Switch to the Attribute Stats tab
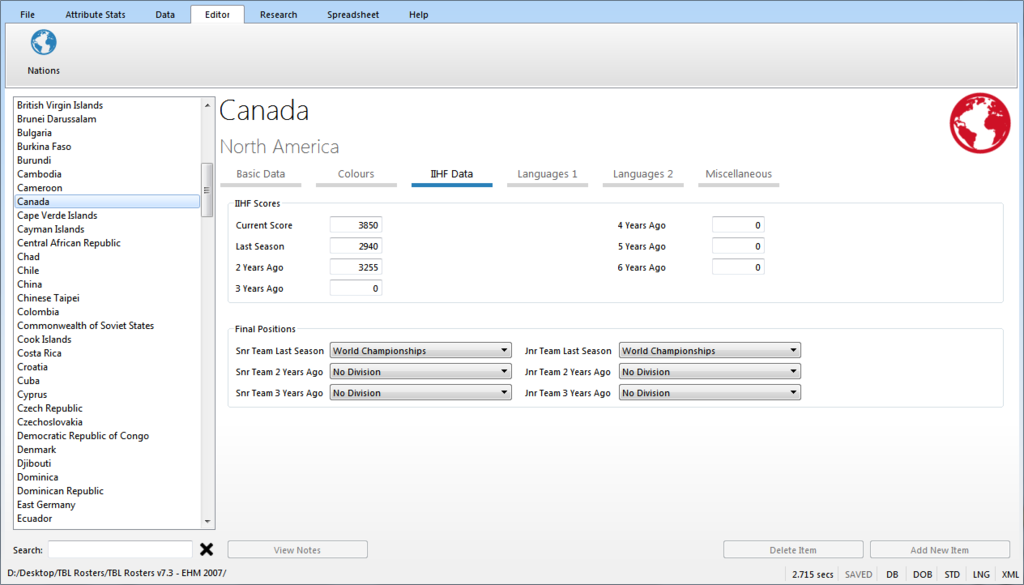Screen dimensions: 1024x585 coord(95,14)
